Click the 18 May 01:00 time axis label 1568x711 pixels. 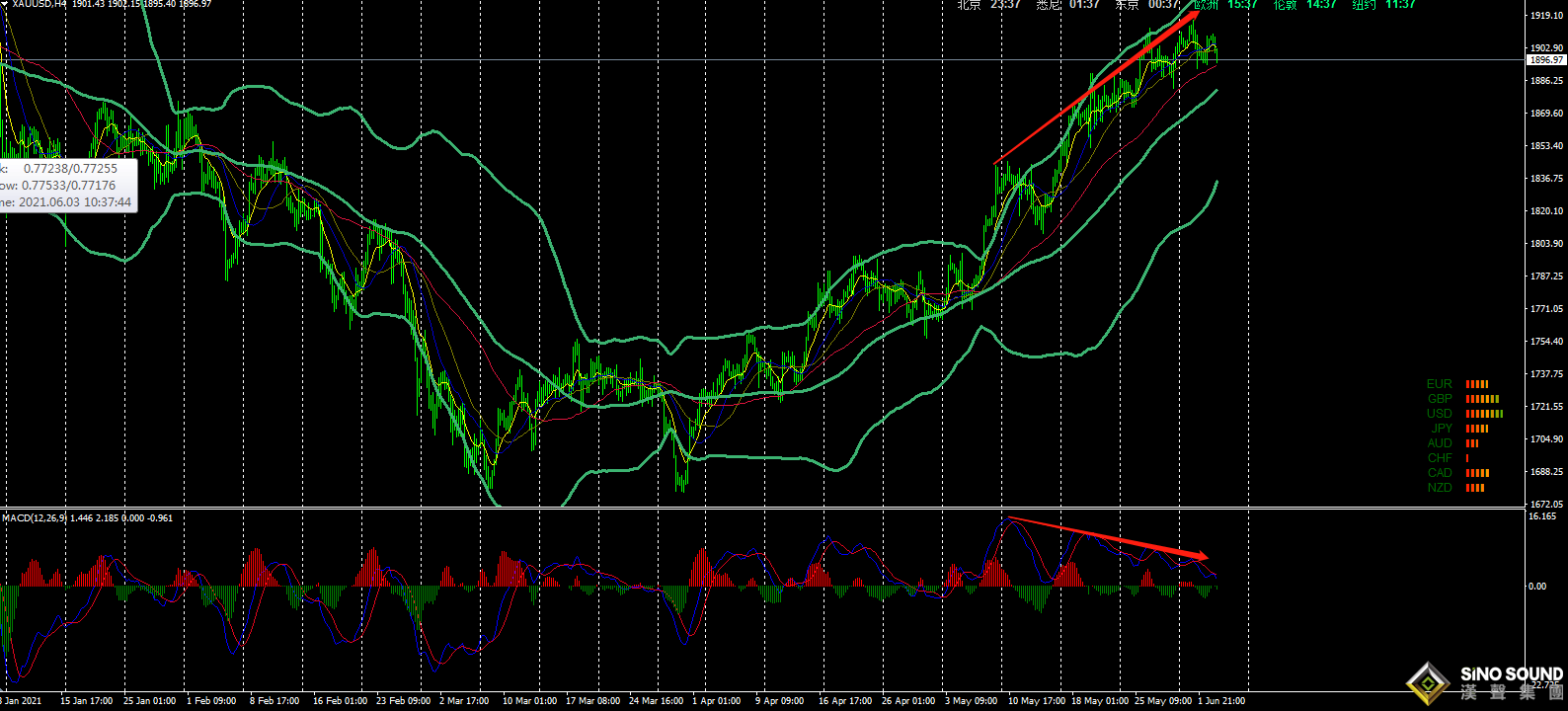1100,701
